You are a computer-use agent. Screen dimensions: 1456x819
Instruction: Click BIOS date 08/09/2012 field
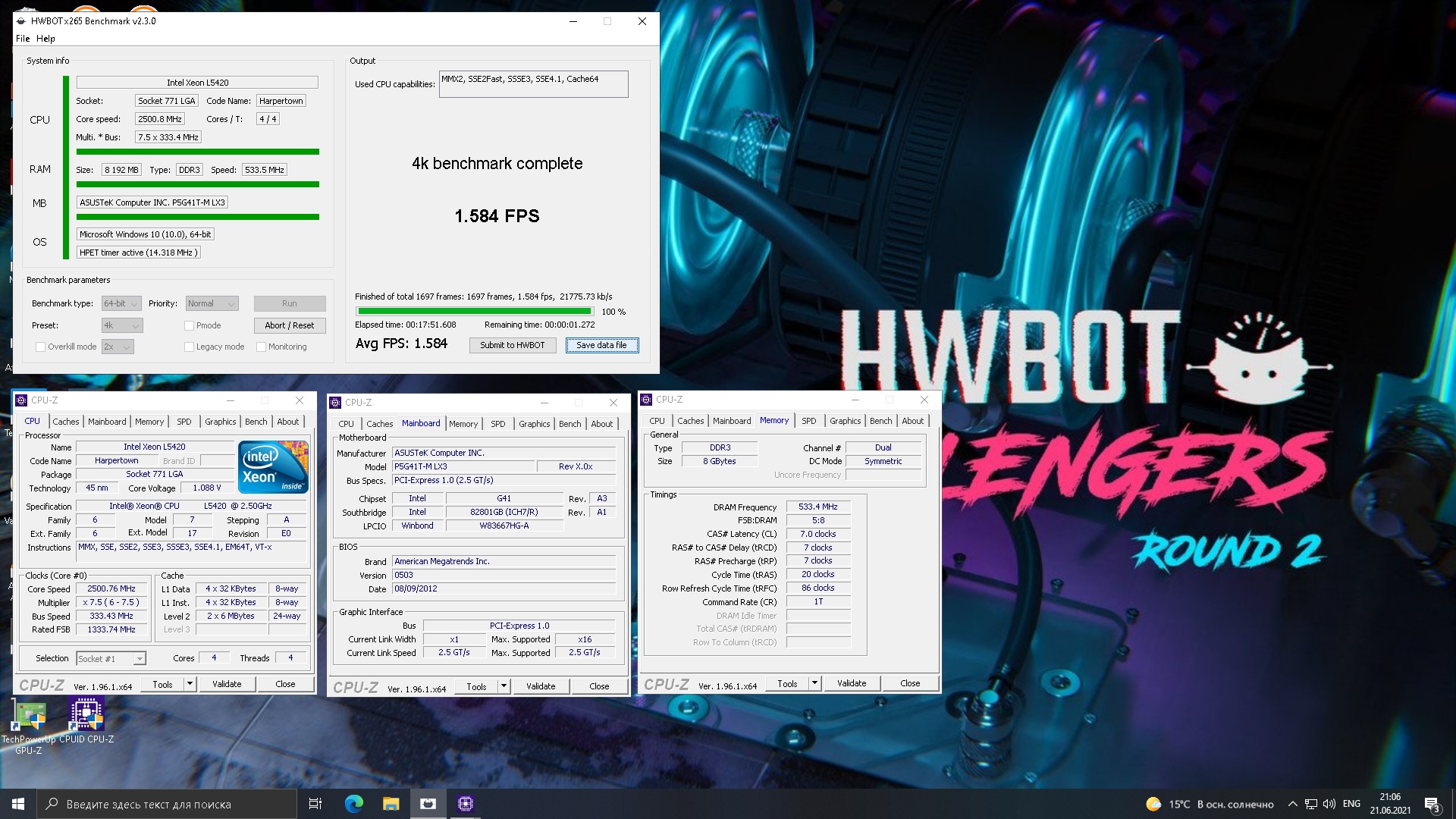[x=504, y=588]
